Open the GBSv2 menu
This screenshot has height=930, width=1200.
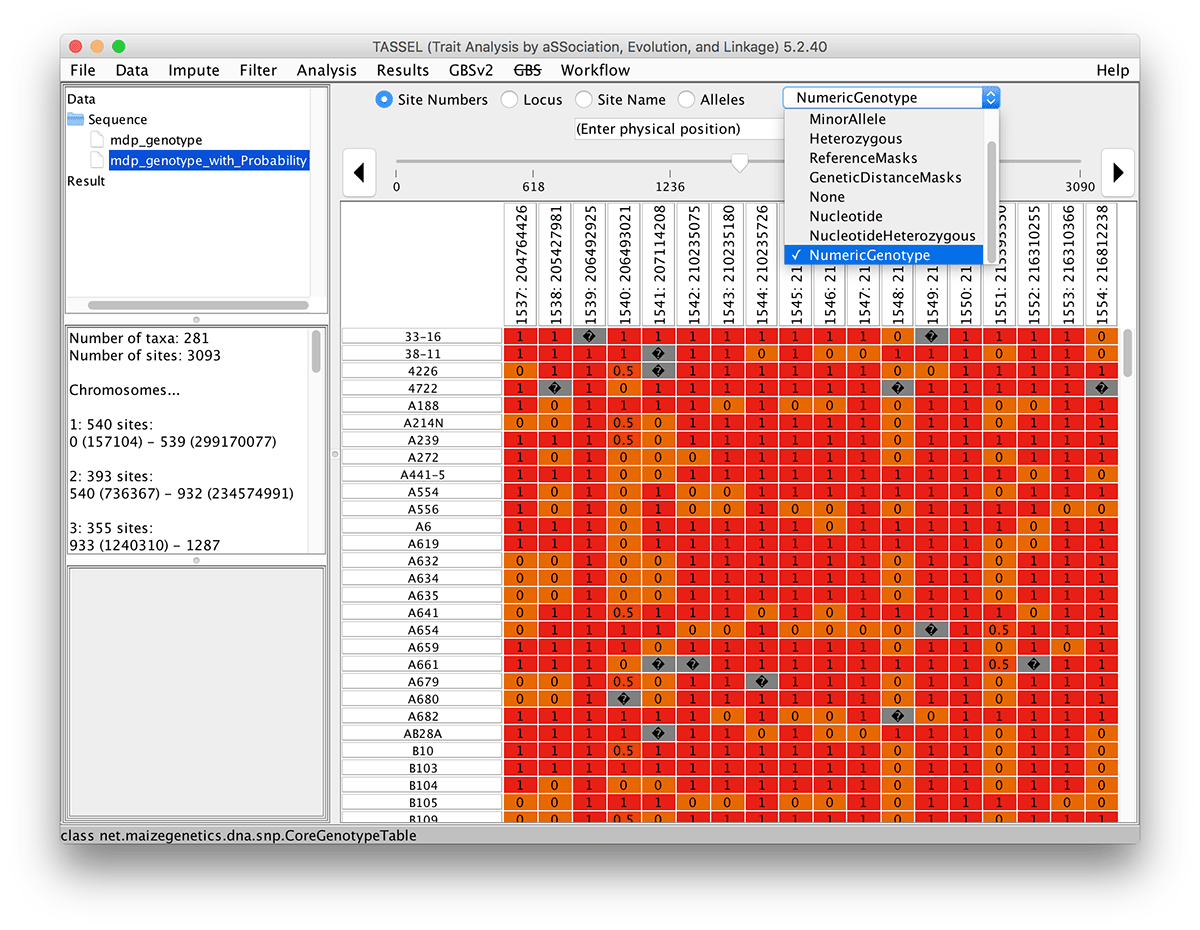(x=471, y=70)
